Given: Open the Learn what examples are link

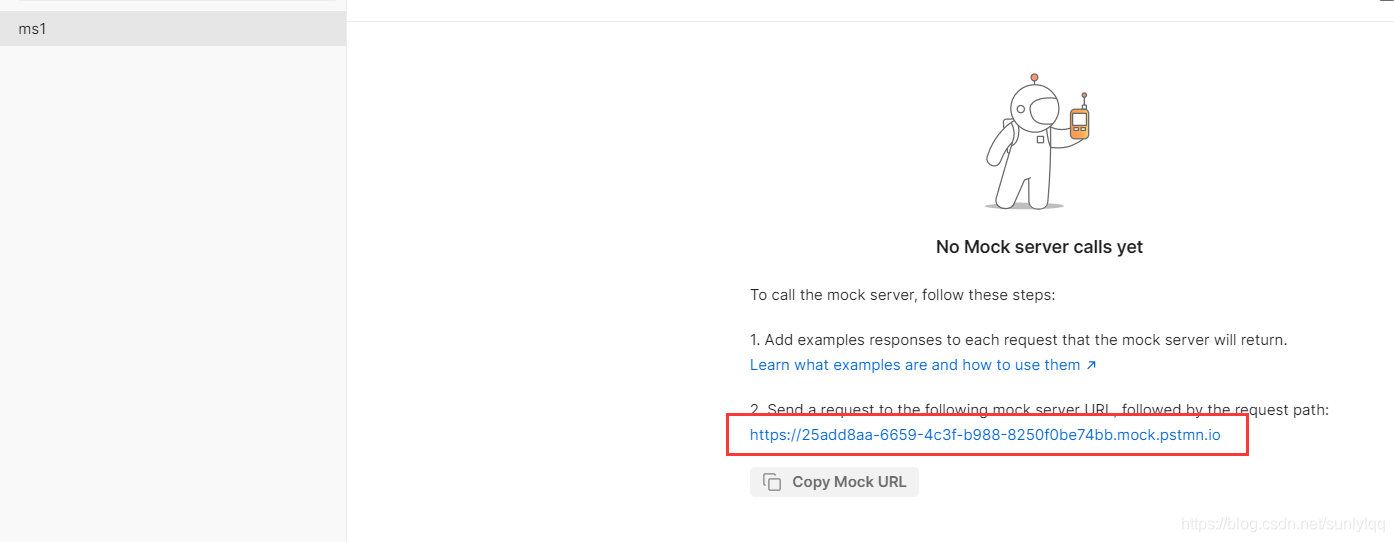Looking at the screenshot, I should coord(915,365).
